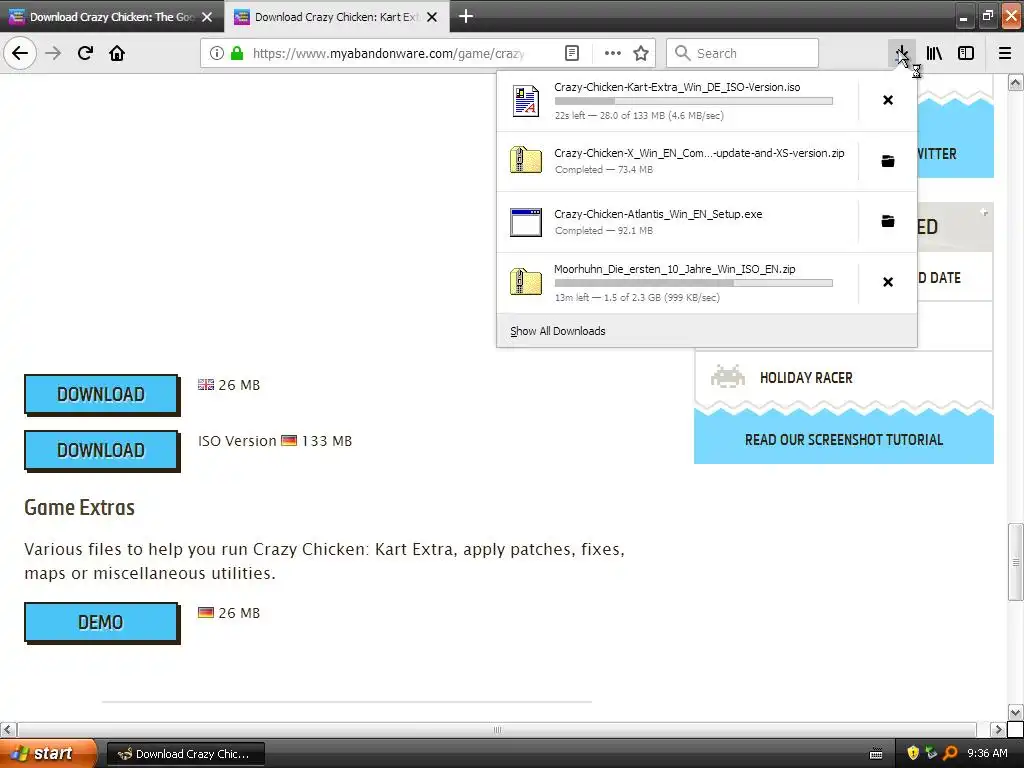
Task: Open Read Our Screenshot Tutorial link
Action: (x=844, y=440)
